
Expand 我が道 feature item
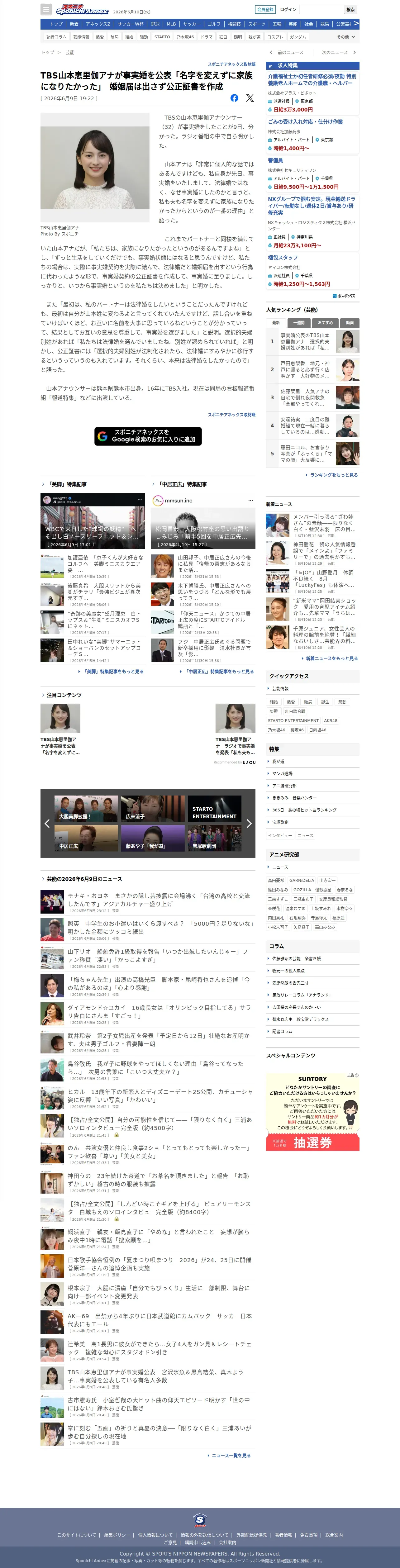(x=312, y=762)
